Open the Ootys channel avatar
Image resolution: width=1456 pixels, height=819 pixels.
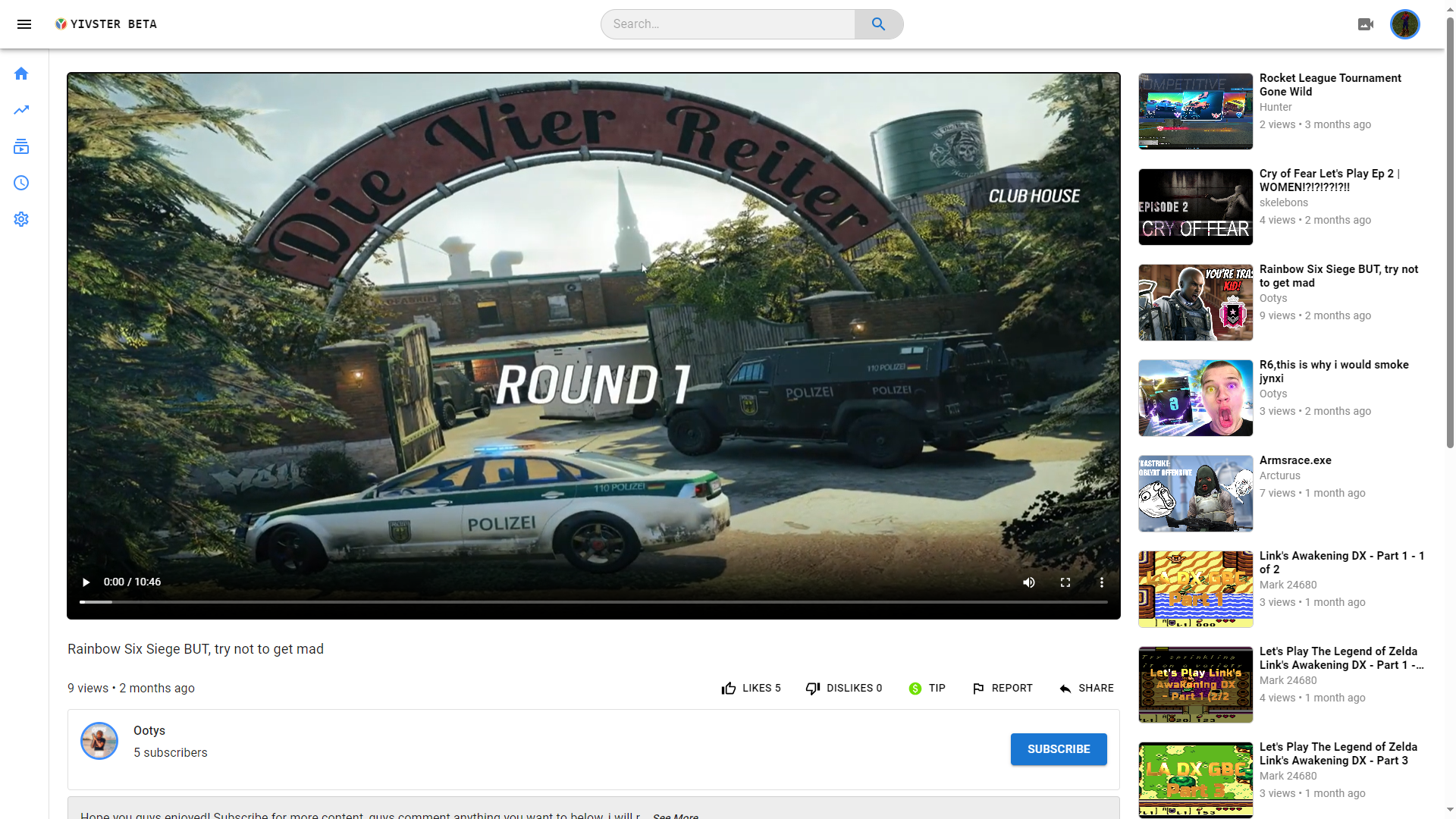coord(99,741)
